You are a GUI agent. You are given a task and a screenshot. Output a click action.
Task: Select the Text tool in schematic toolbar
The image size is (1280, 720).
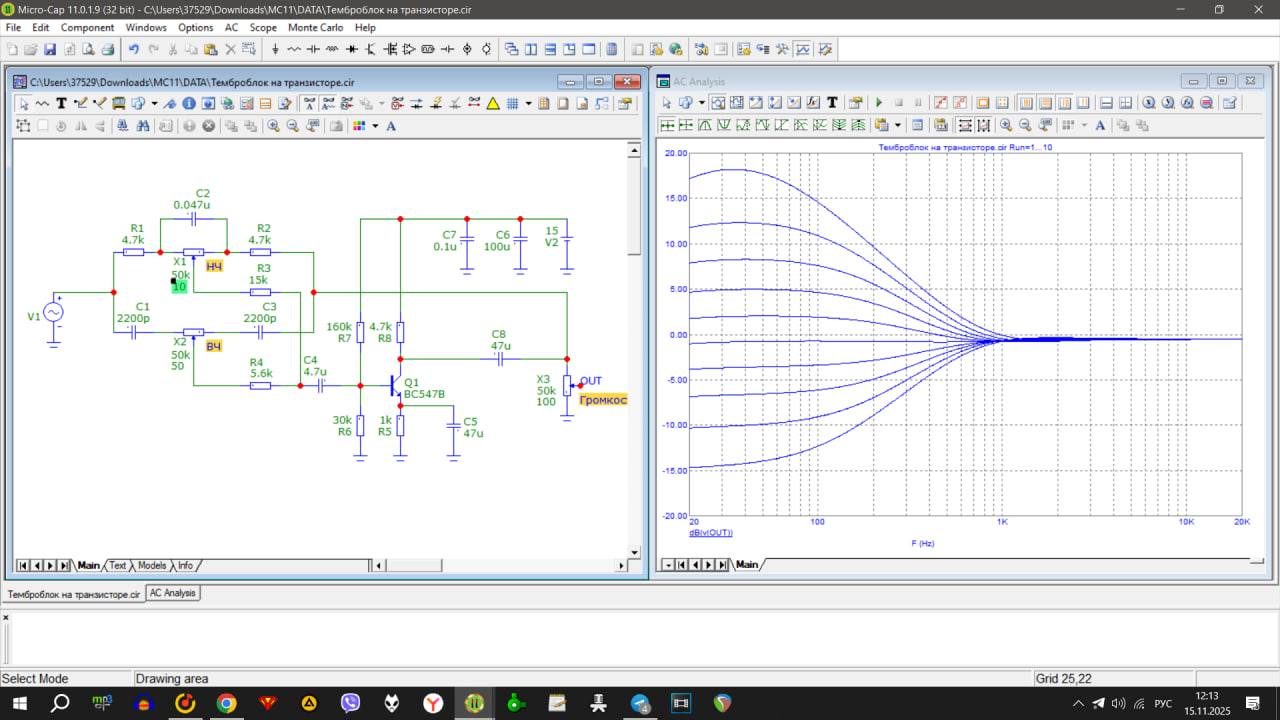(61, 103)
